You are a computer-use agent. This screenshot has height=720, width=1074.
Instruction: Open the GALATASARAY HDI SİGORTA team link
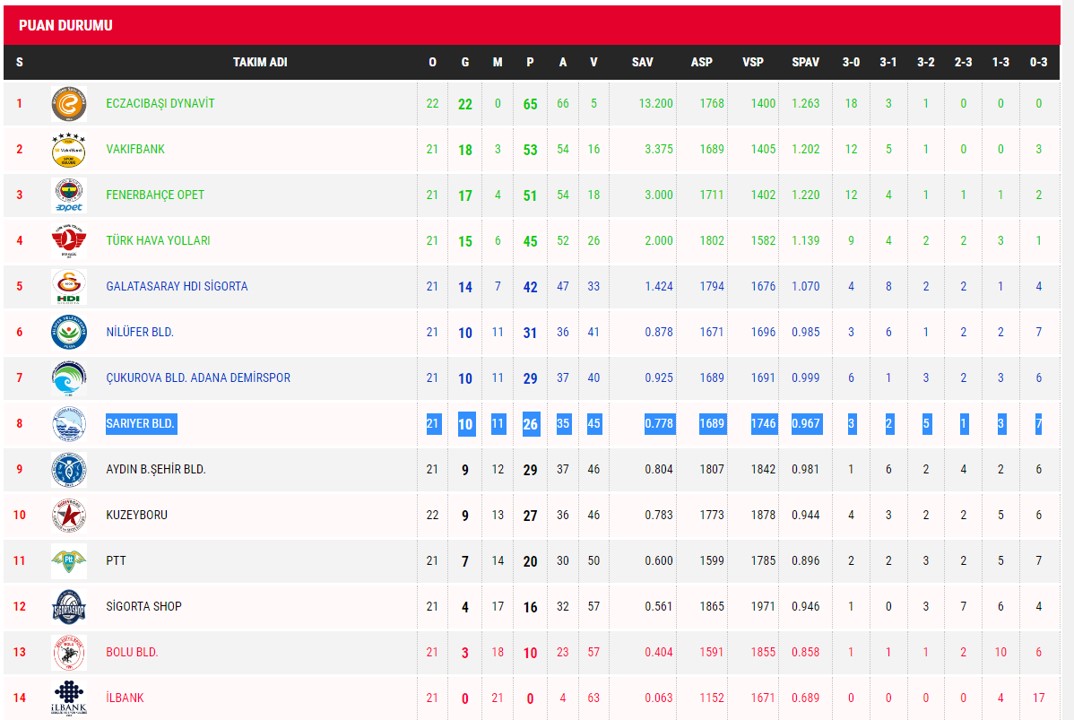tap(177, 286)
